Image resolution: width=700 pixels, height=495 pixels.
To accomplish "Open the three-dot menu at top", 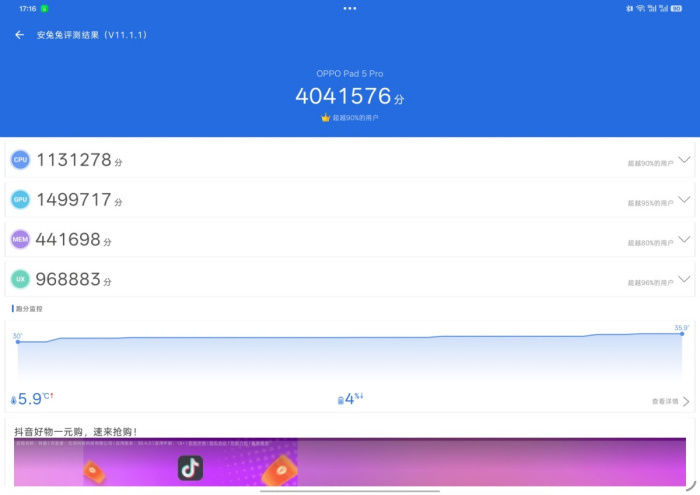I will (350, 8).
